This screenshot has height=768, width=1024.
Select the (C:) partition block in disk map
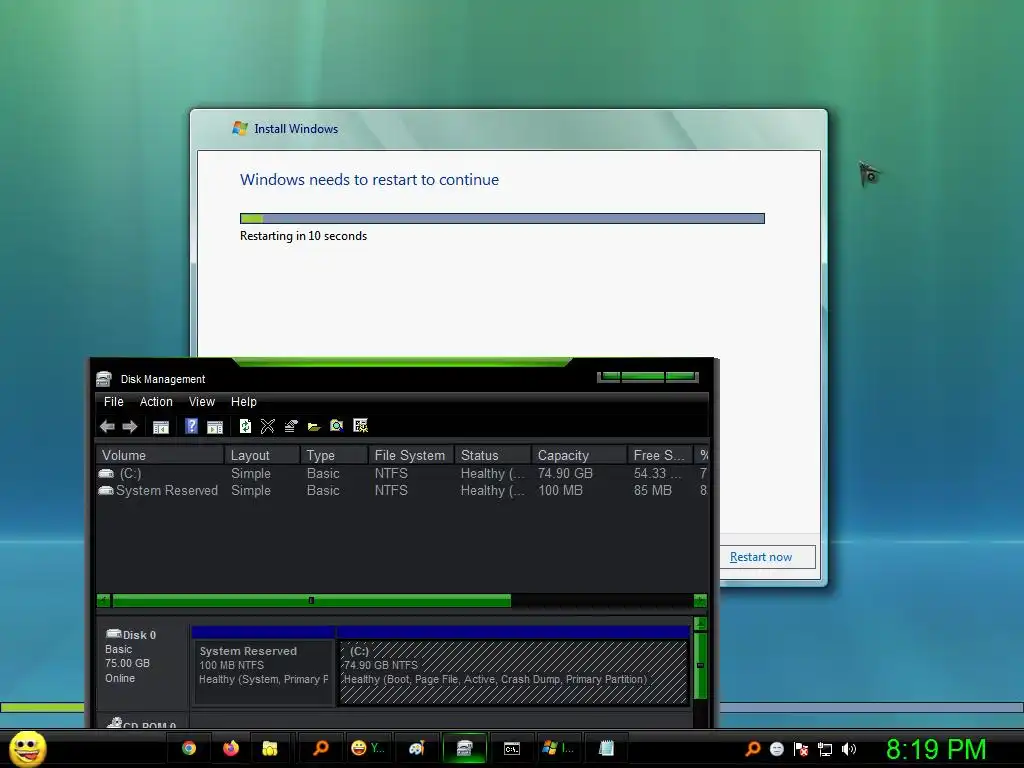[x=513, y=666]
